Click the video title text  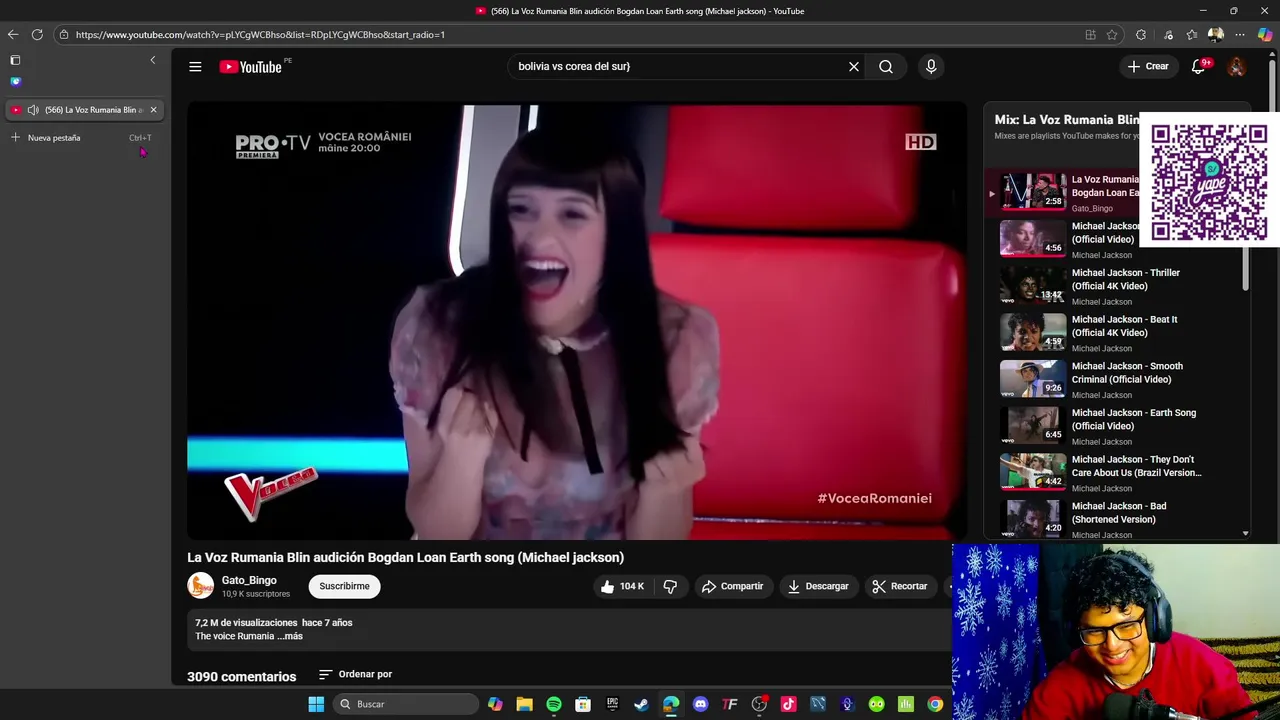(x=405, y=557)
